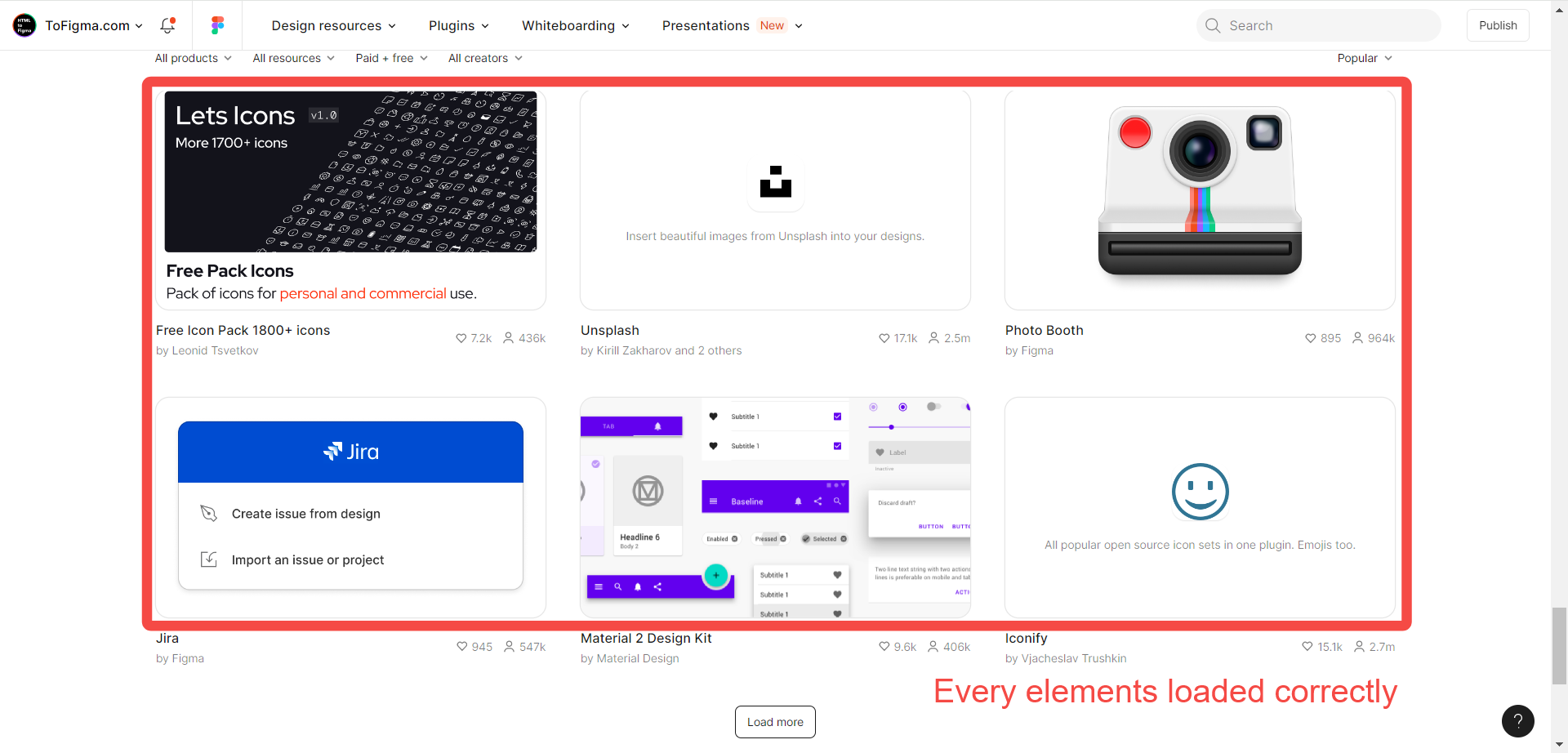Open the Photo Booth camera thumbnail
Viewport: 1568px width, 753px height.
point(1199,199)
